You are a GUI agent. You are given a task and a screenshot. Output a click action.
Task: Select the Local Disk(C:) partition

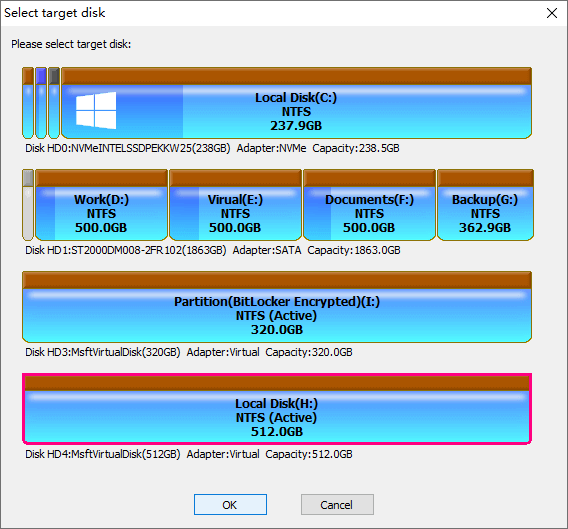tap(296, 103)
